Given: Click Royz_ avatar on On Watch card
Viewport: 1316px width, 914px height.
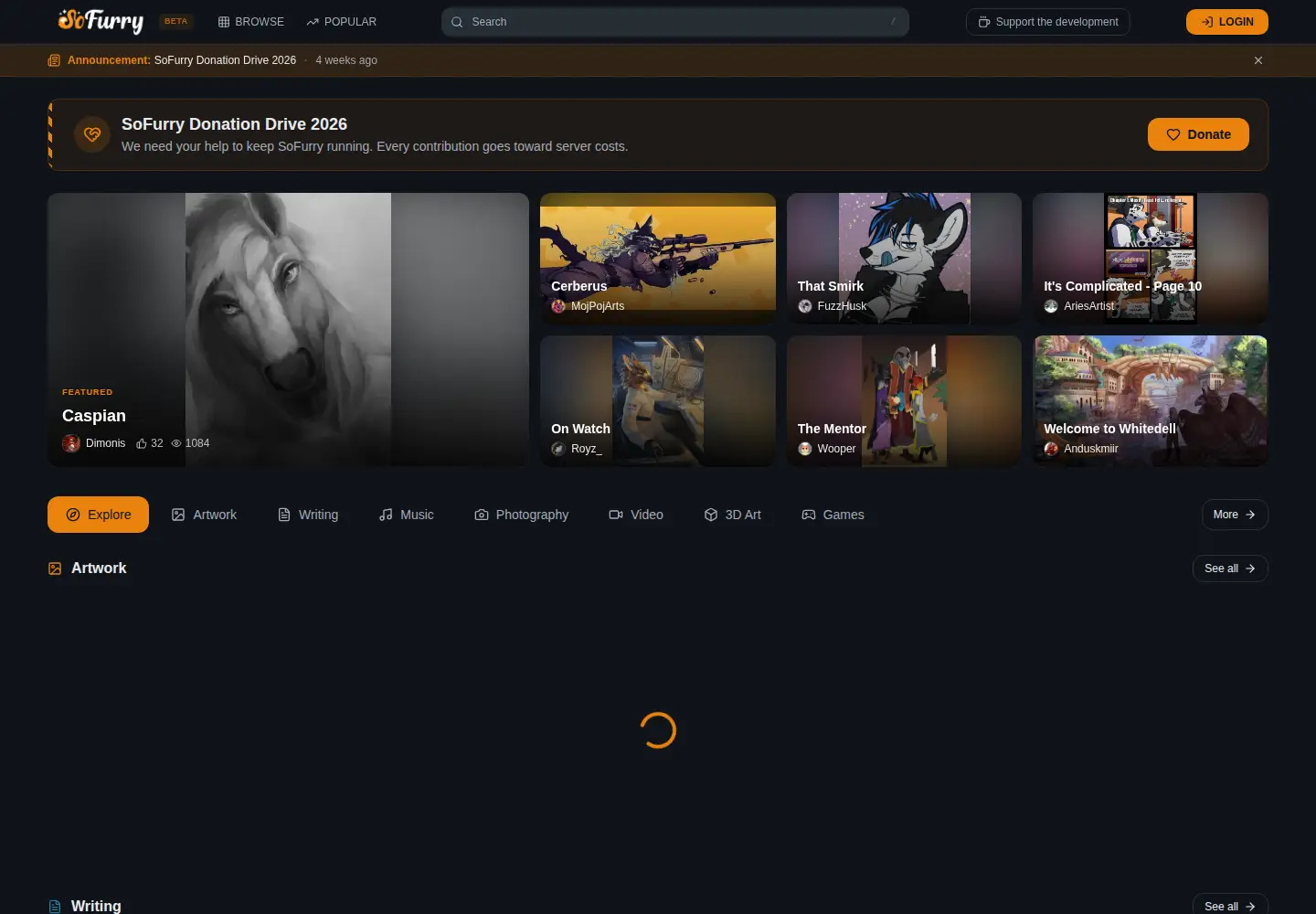Looking at the screenshot, I should click(558, 449).
